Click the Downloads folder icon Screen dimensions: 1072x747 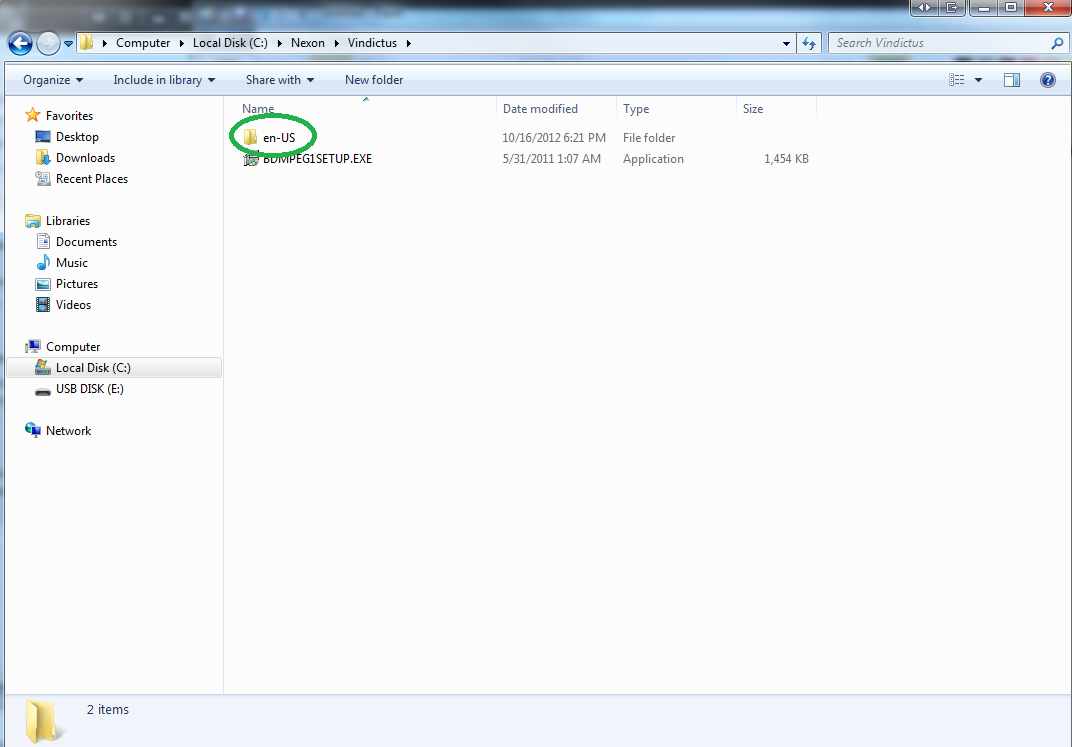tap(42, 158)
